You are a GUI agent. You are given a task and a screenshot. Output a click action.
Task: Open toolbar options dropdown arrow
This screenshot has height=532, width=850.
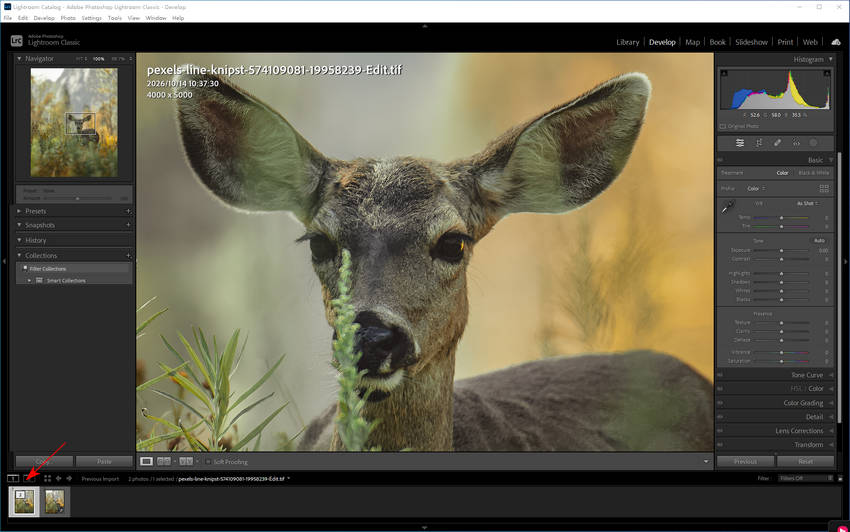click(706, 462)
